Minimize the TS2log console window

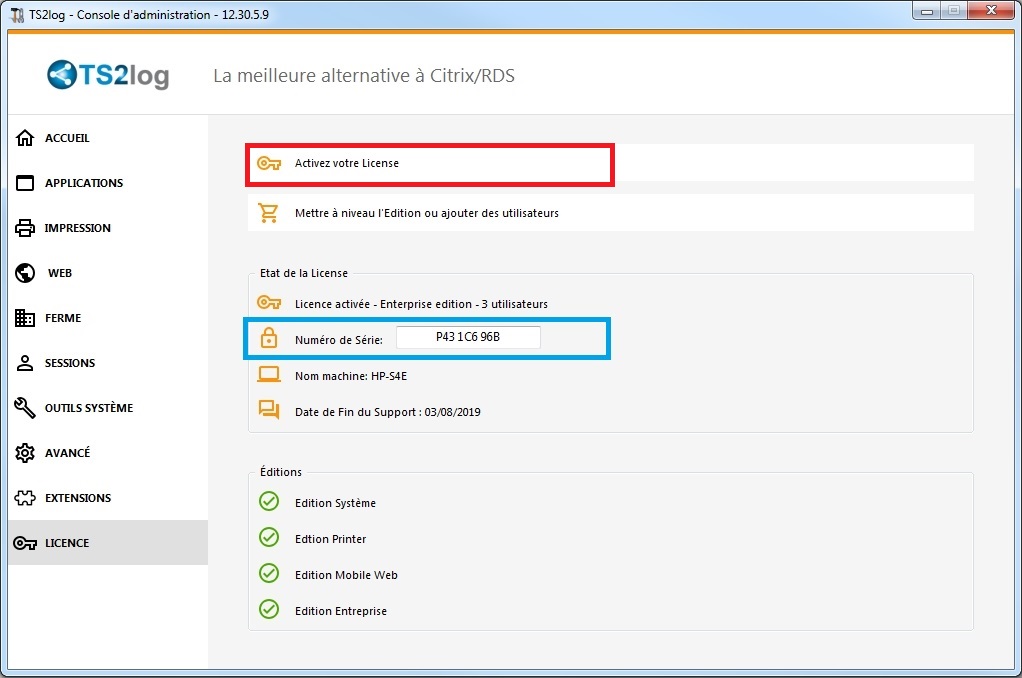(926, 11)
